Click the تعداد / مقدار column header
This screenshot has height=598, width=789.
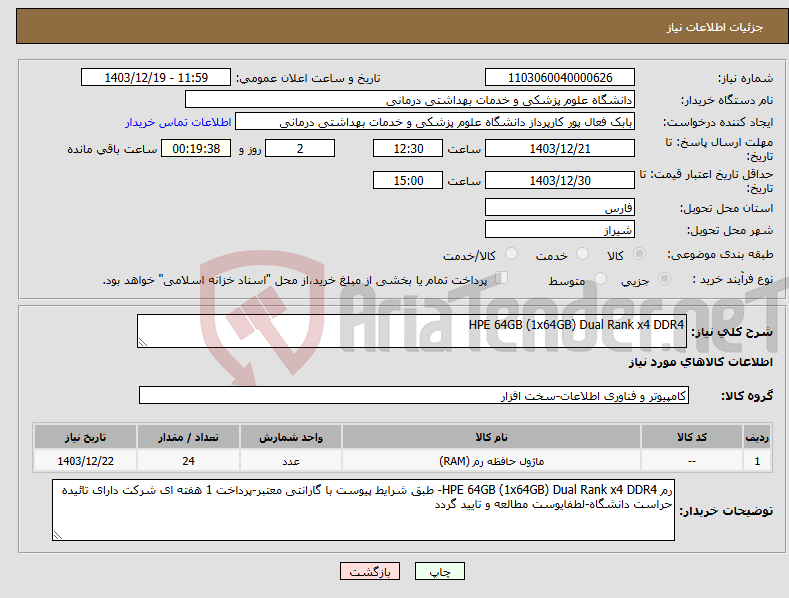[188, 437]
